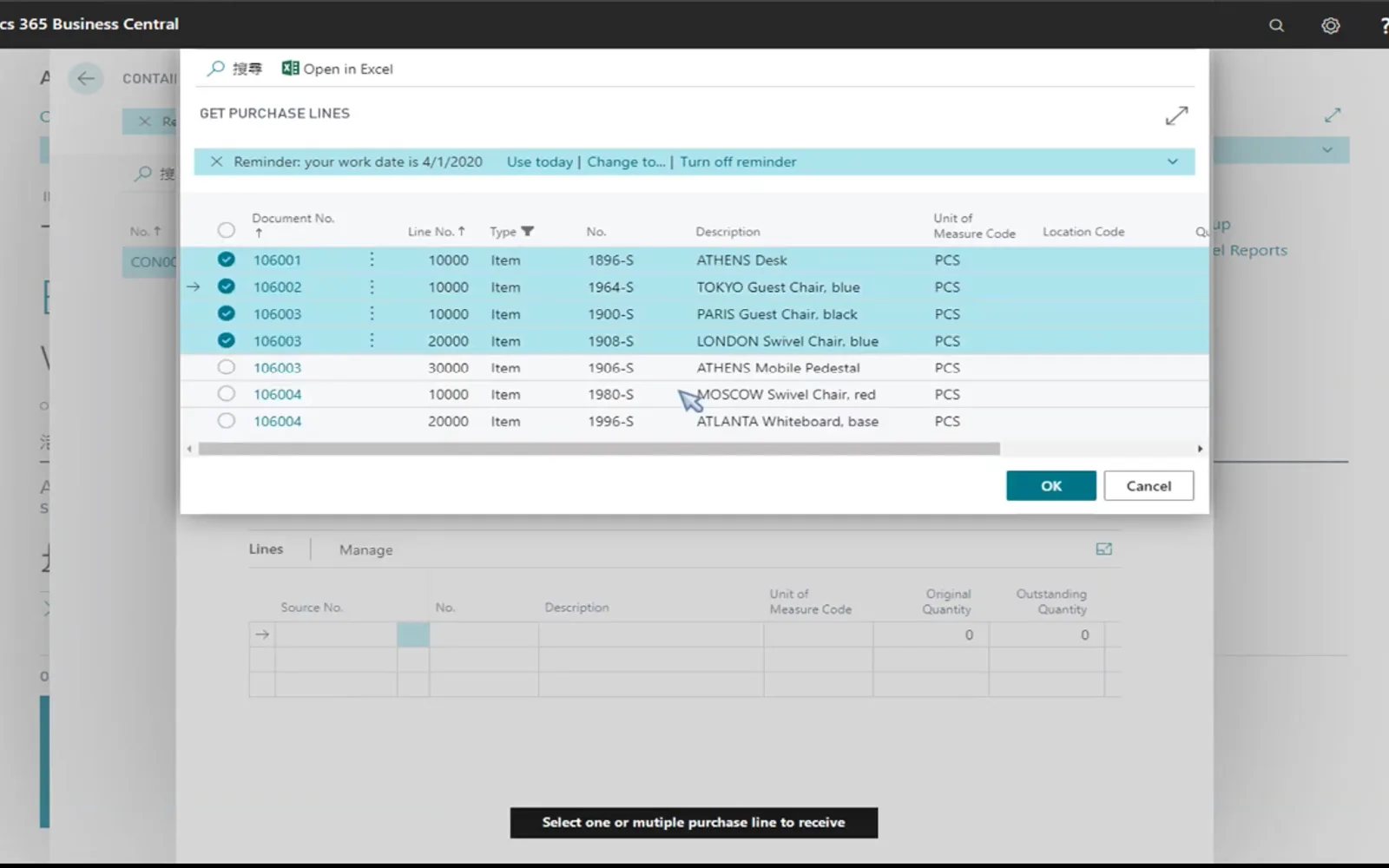Click the background page expand arrow icon

coord(1333,115)
